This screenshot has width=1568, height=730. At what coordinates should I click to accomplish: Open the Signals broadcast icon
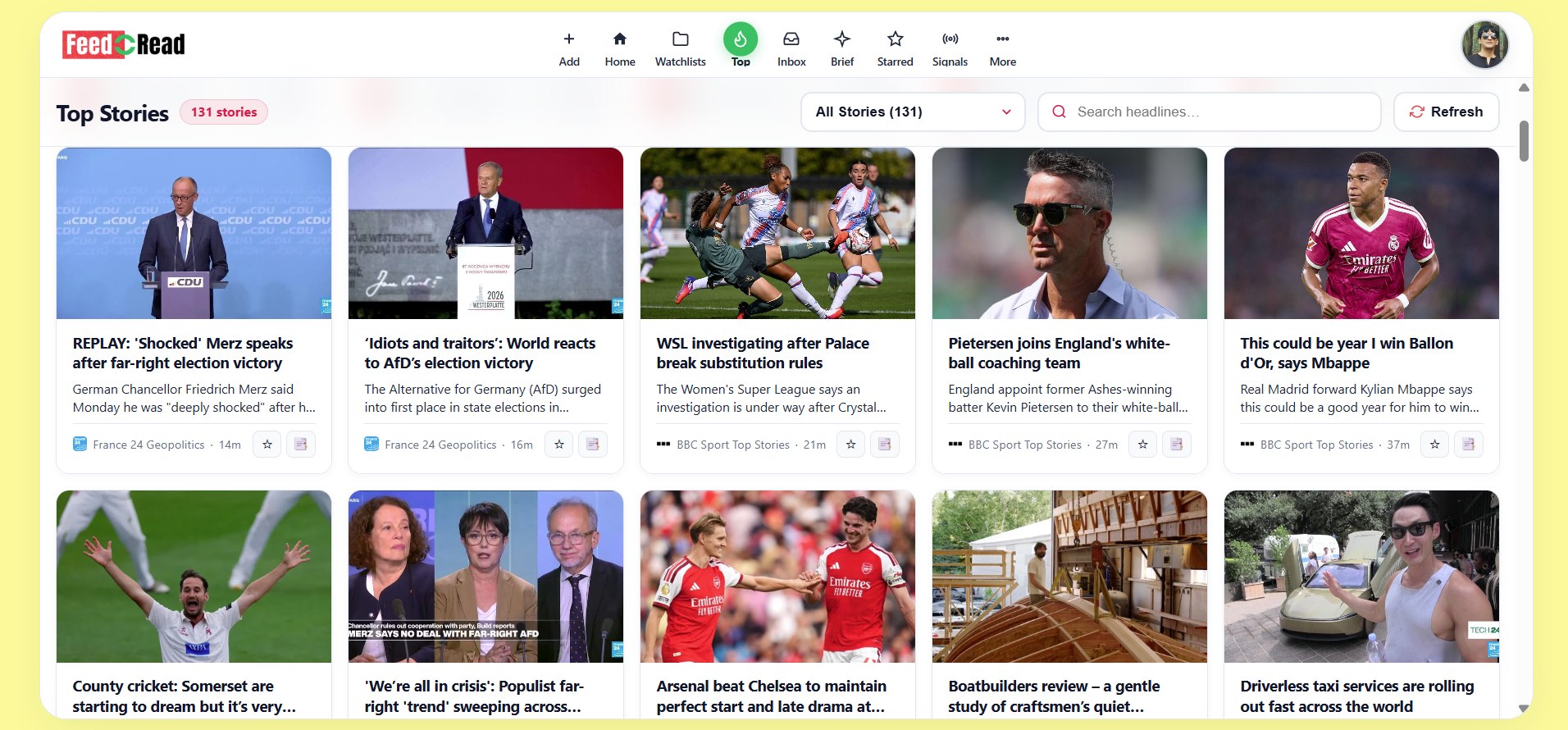(950, 39)
